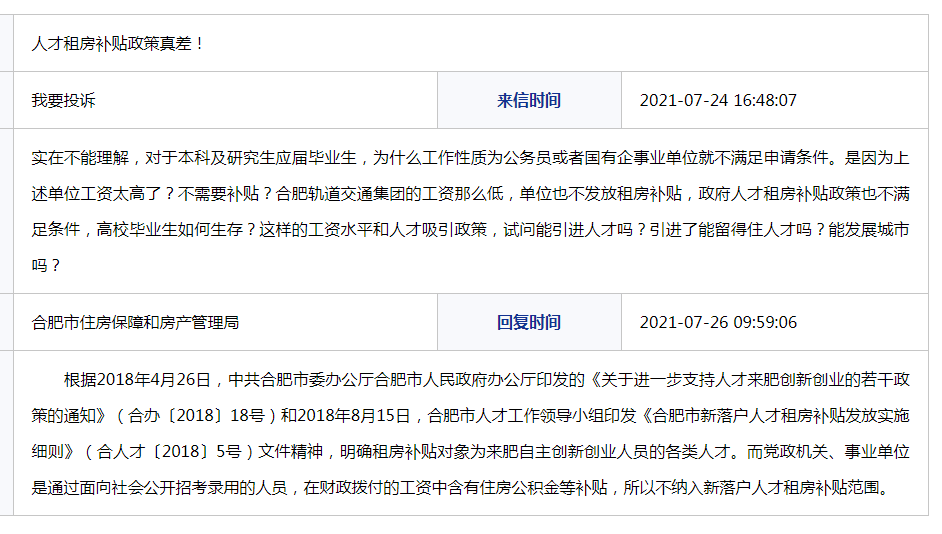Click 合肥市人才工作领导小组 in the reply
Screen dimensions: 942x534
coord(516,416)
